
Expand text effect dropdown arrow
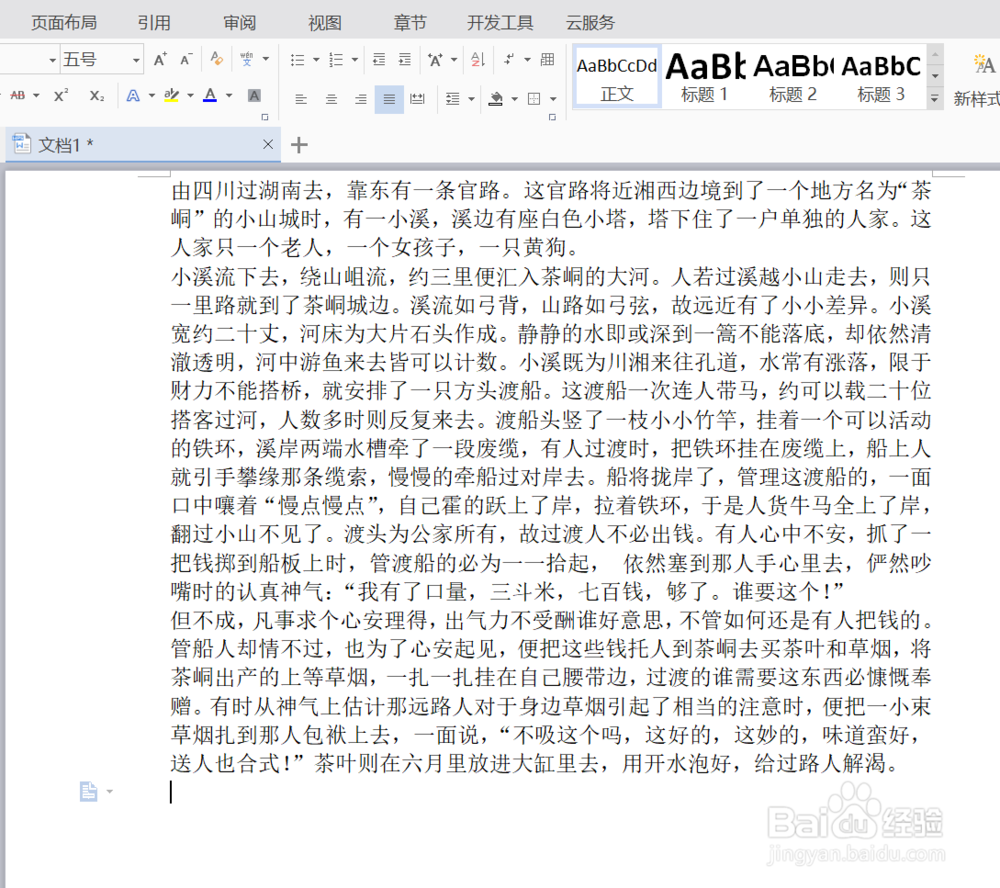point(152,96)
